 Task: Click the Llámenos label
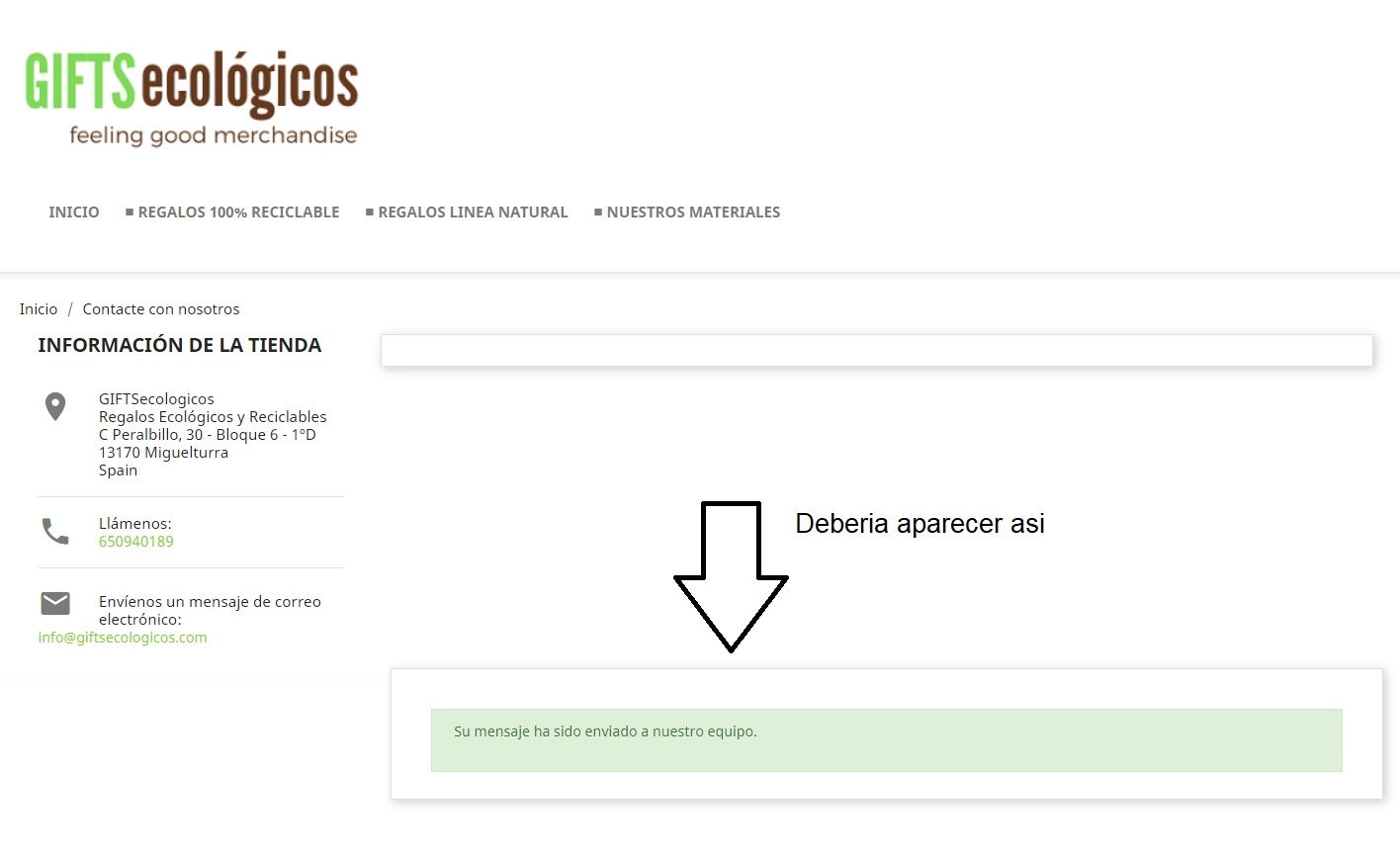(x=135, y=524)
